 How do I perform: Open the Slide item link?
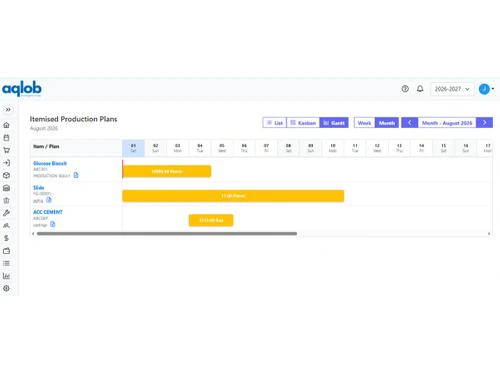[39, 188]
